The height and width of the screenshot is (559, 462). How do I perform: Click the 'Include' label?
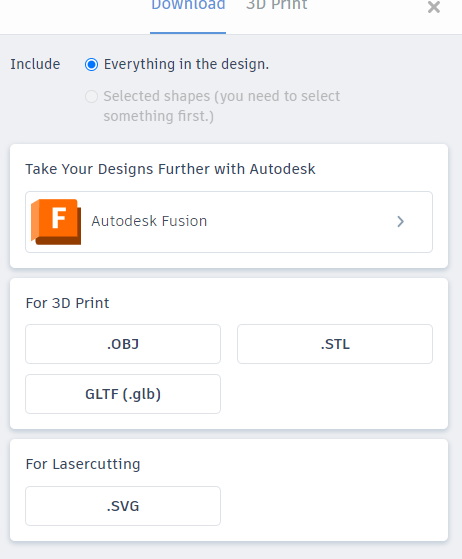click(35, 64)
